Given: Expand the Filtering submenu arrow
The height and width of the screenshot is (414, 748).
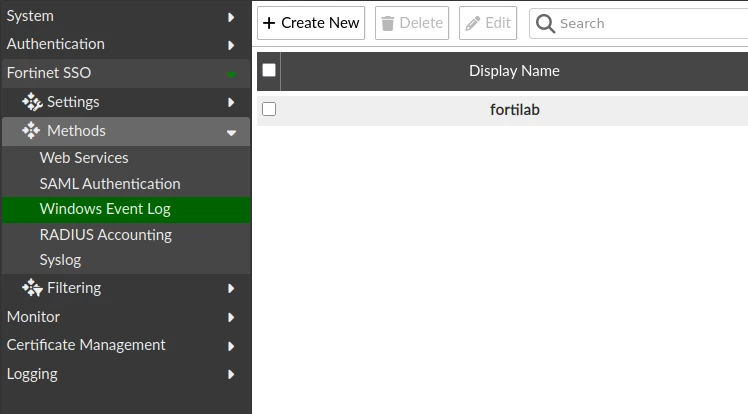Looking at the screenshot, I should pos(231,289).
